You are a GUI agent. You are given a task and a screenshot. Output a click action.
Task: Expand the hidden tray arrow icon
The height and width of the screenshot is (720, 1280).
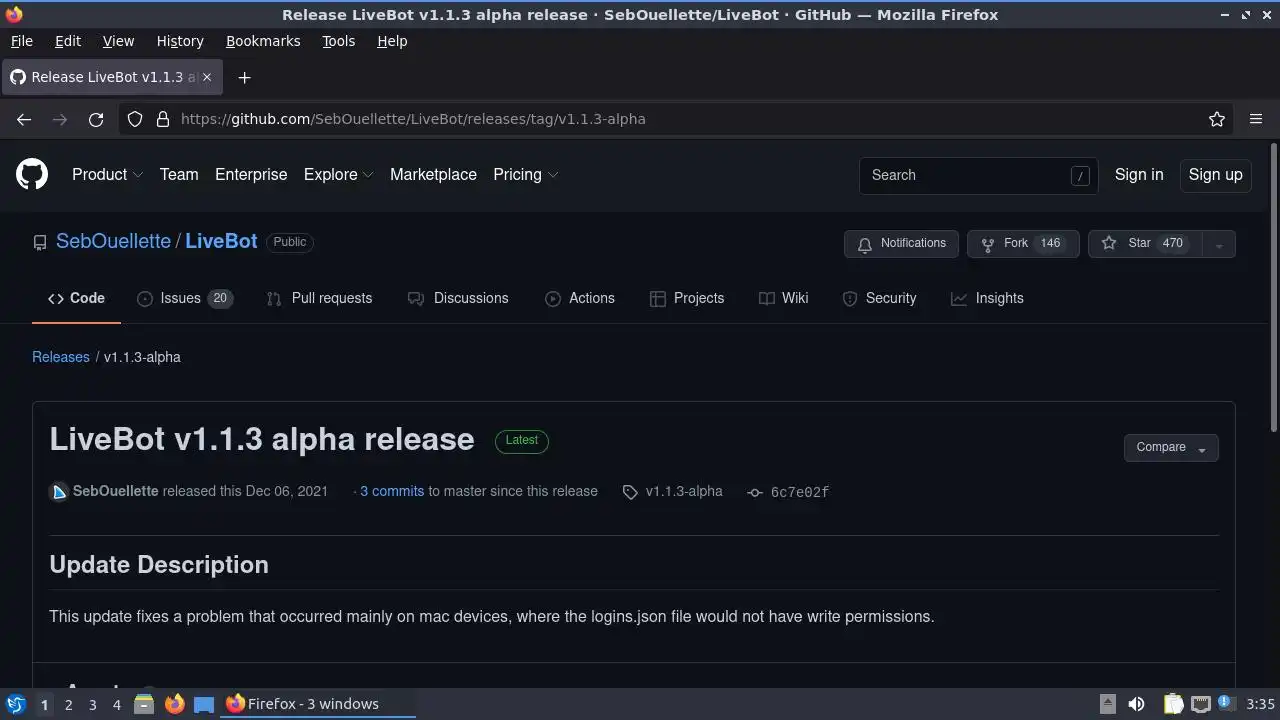click(1107, 704)
